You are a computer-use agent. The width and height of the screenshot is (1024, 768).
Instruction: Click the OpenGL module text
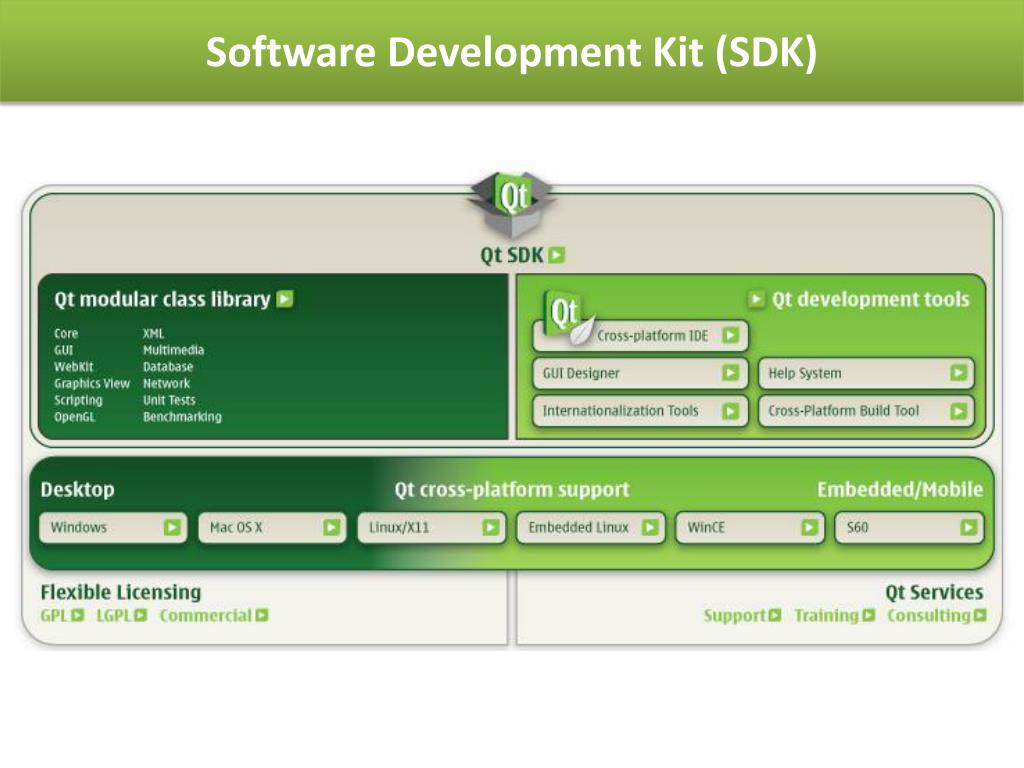click(x=74, y=417)
